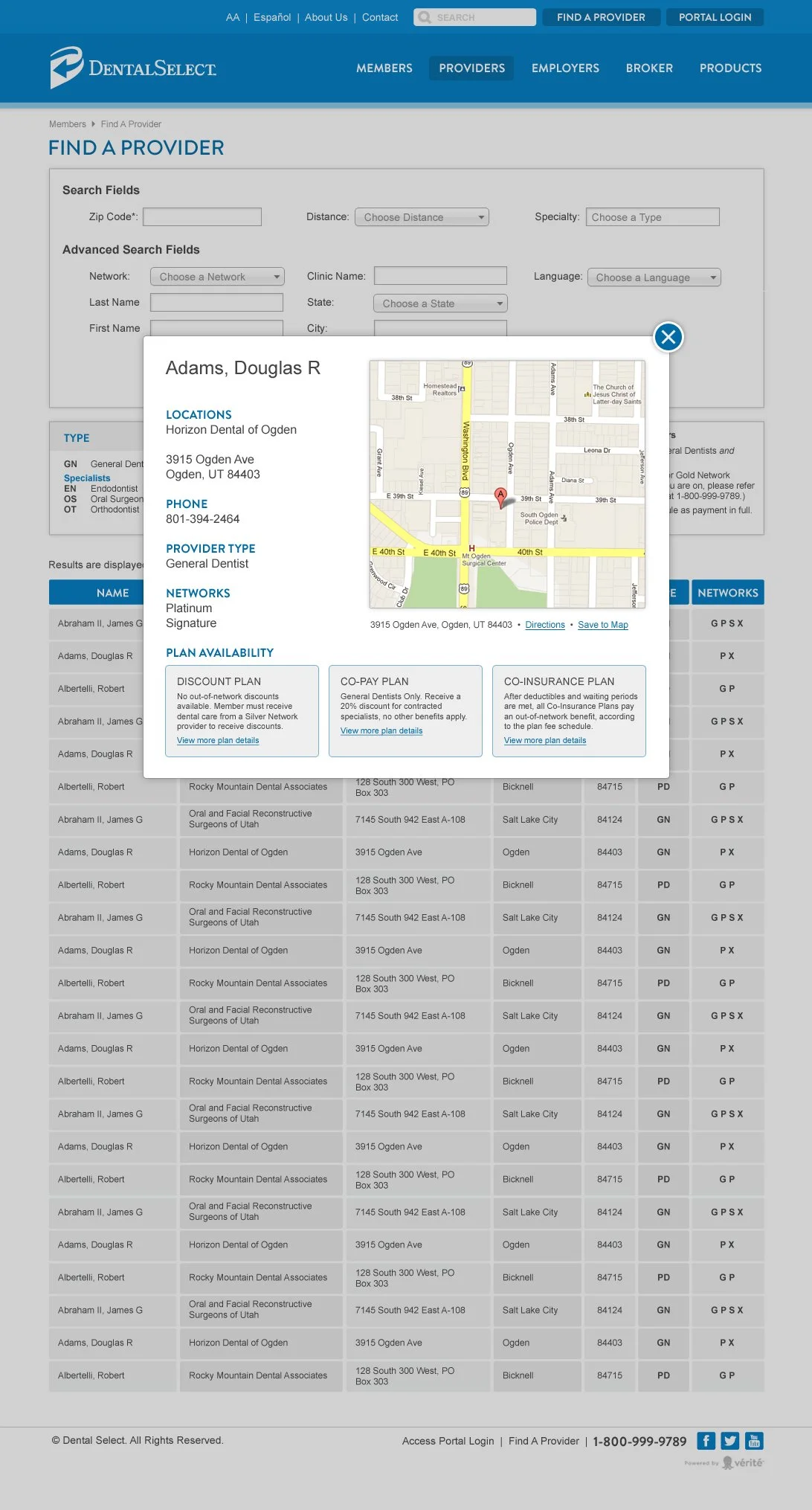Open Dental Select Facebook page icon
Screen dimensions: 812x1510
coord(706,1441)
